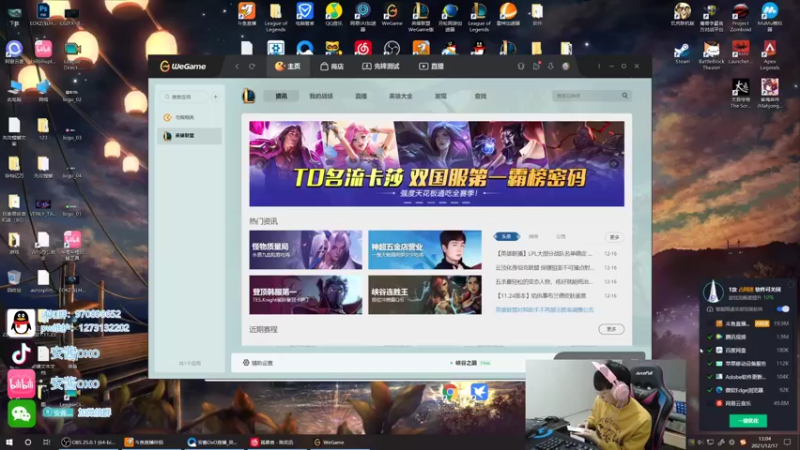
Task: Open the green WeChat icon on the desktop
Action: [x=21, y=414]
